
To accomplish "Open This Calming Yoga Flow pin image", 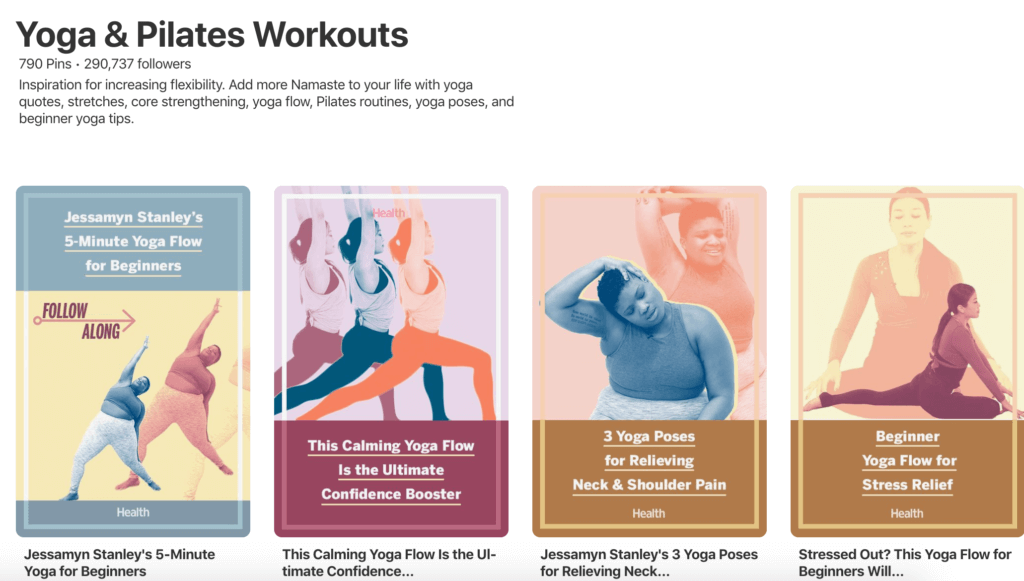I will click(391, 362).
